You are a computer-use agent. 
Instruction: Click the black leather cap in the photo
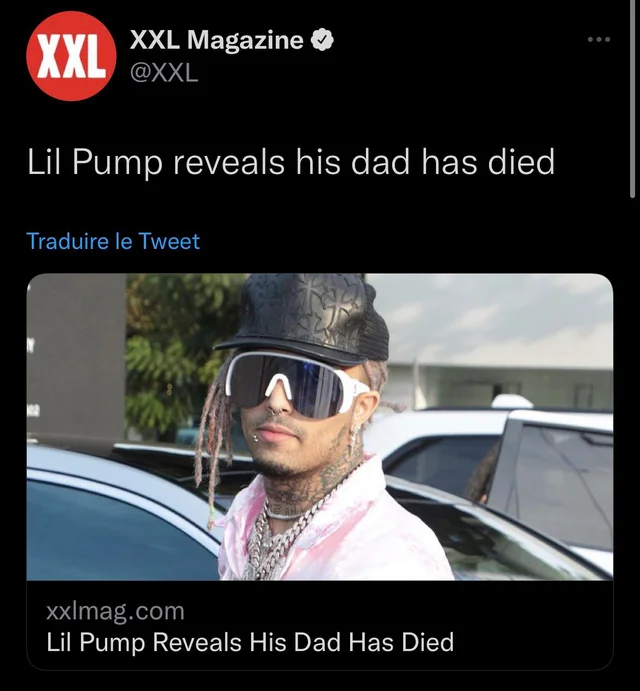point(304,317)
